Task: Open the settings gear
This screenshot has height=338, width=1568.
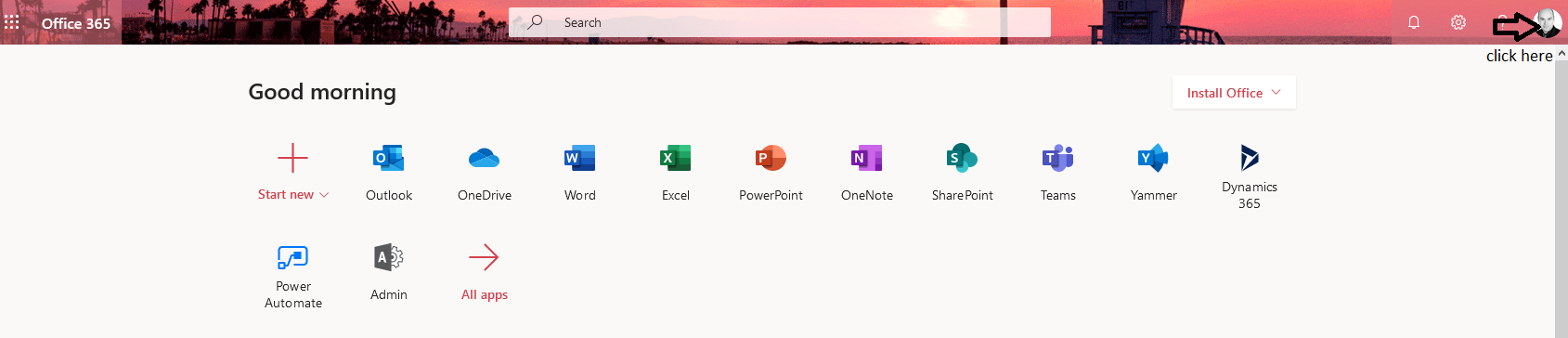Action: click(x=1458, y=22)
